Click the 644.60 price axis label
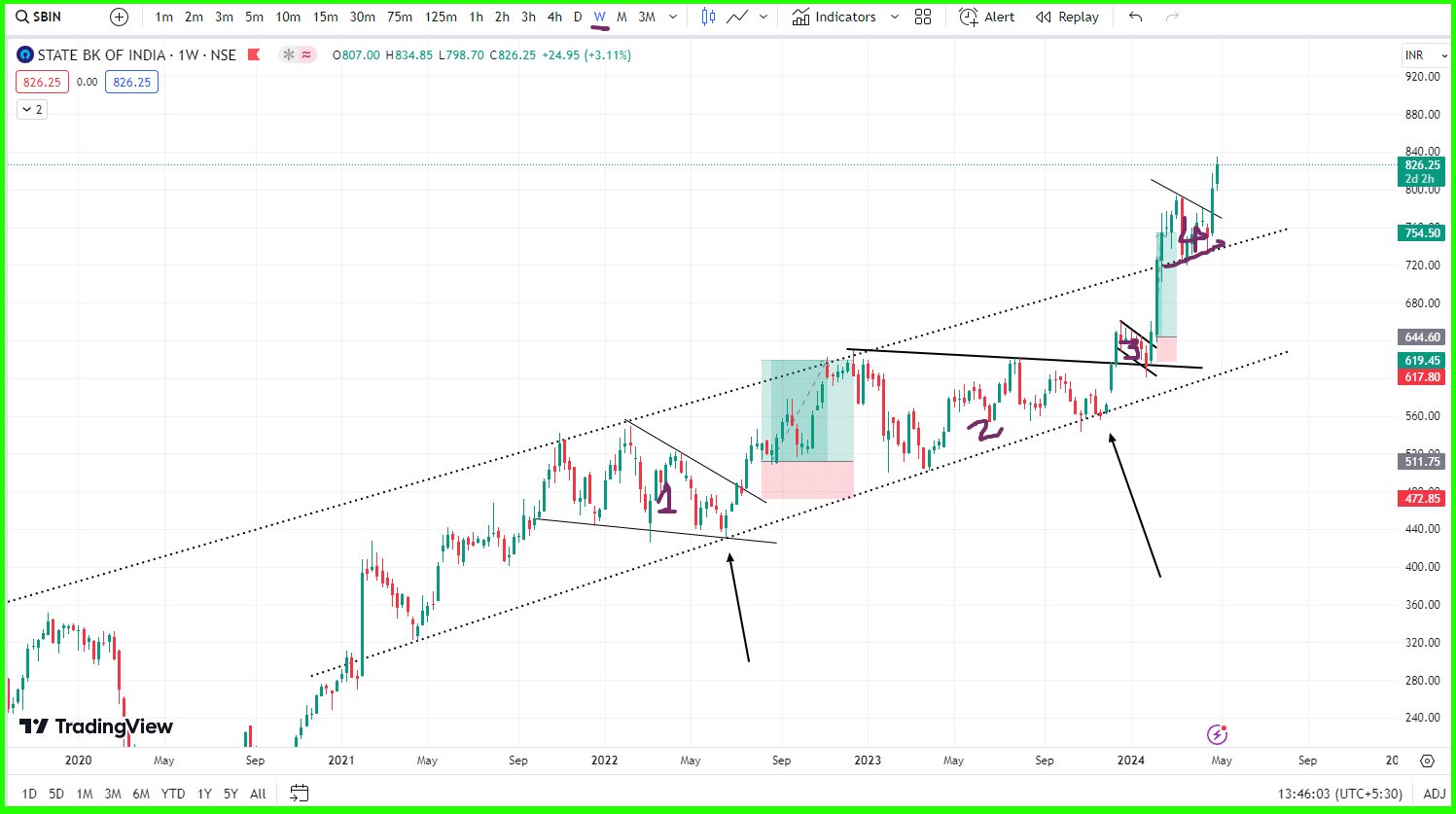The height and width of the screenshot is (814, 1456). [1422, 337]
